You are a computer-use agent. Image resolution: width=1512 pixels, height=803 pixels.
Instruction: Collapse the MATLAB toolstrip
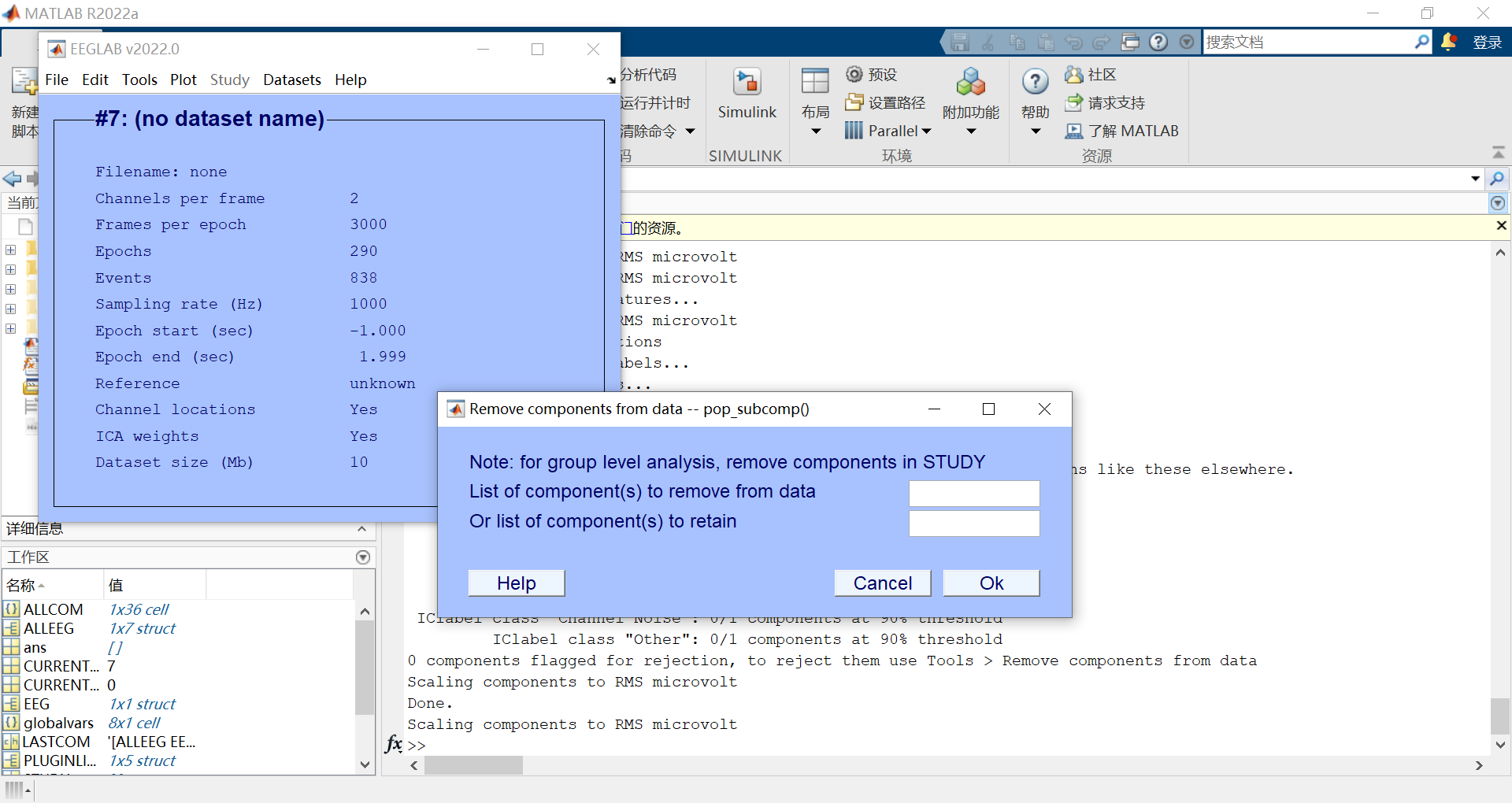[x=1498, y=153]
